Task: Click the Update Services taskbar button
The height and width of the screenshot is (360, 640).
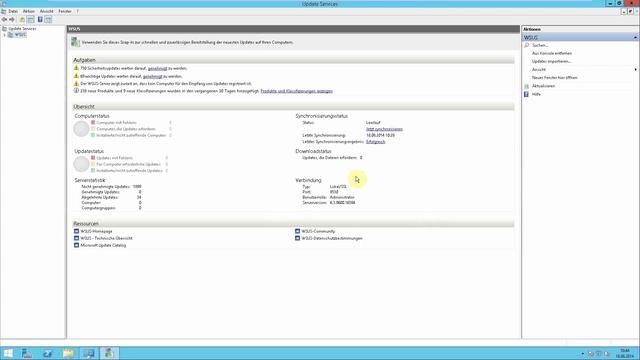Action: coord(109,353)
